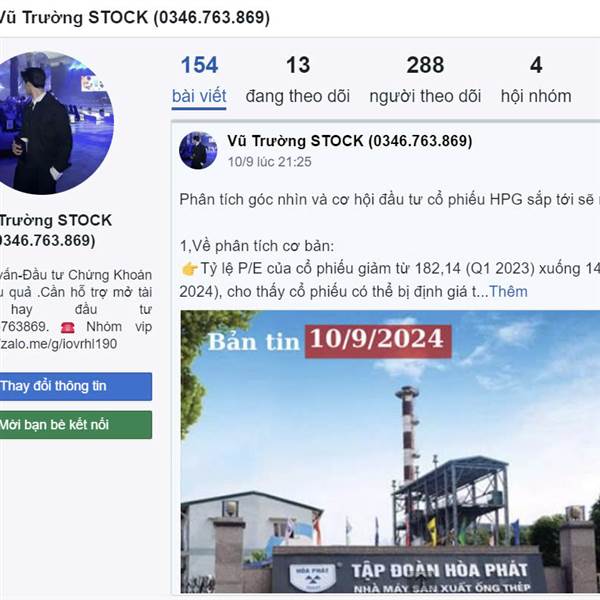Click the Bản tin 10/9/2024 date banner
This screenshot has height=600, width=600.
(329, 341)
